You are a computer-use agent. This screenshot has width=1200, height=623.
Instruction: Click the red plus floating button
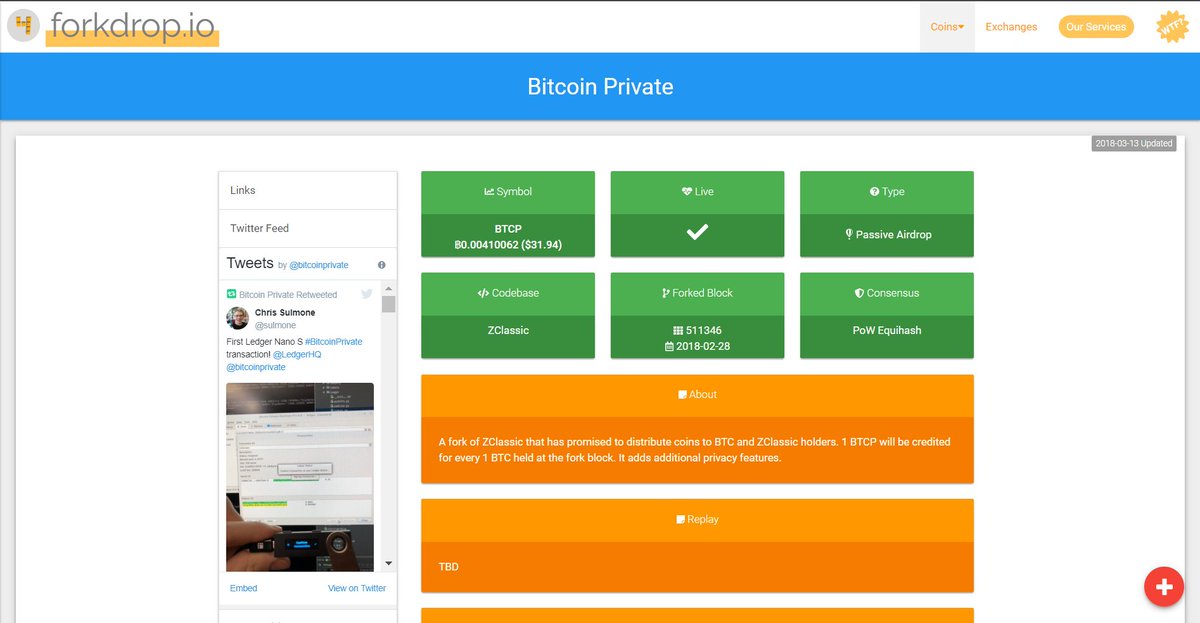click(1163, 587)
